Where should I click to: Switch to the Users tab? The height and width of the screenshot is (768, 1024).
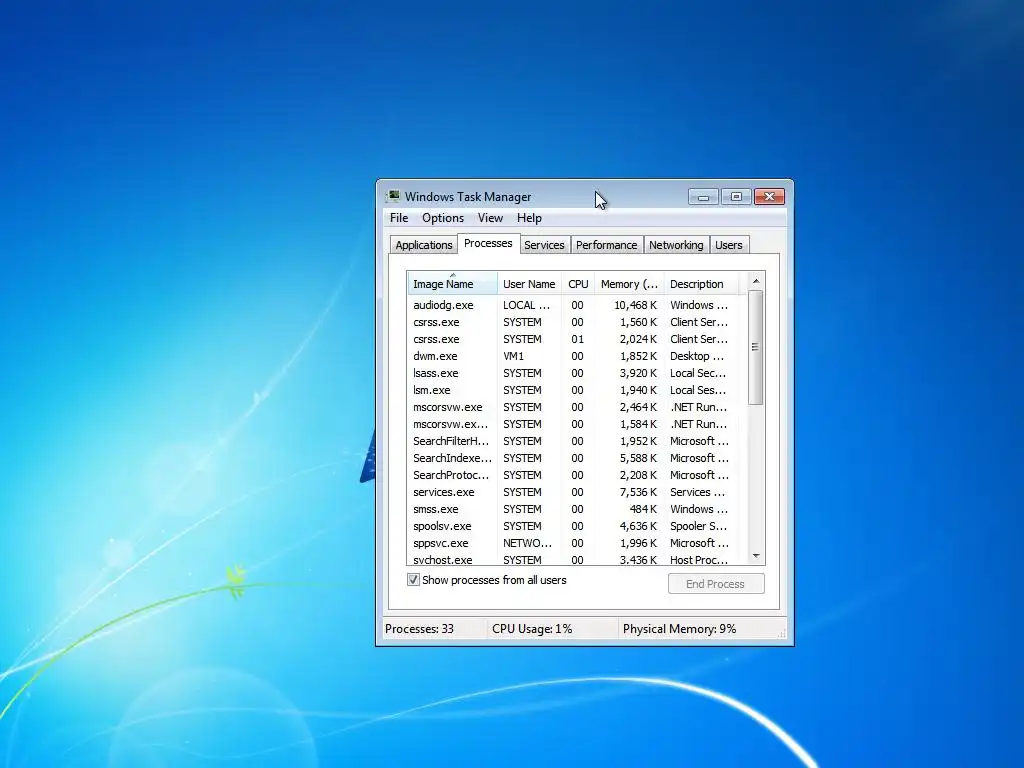729,245
